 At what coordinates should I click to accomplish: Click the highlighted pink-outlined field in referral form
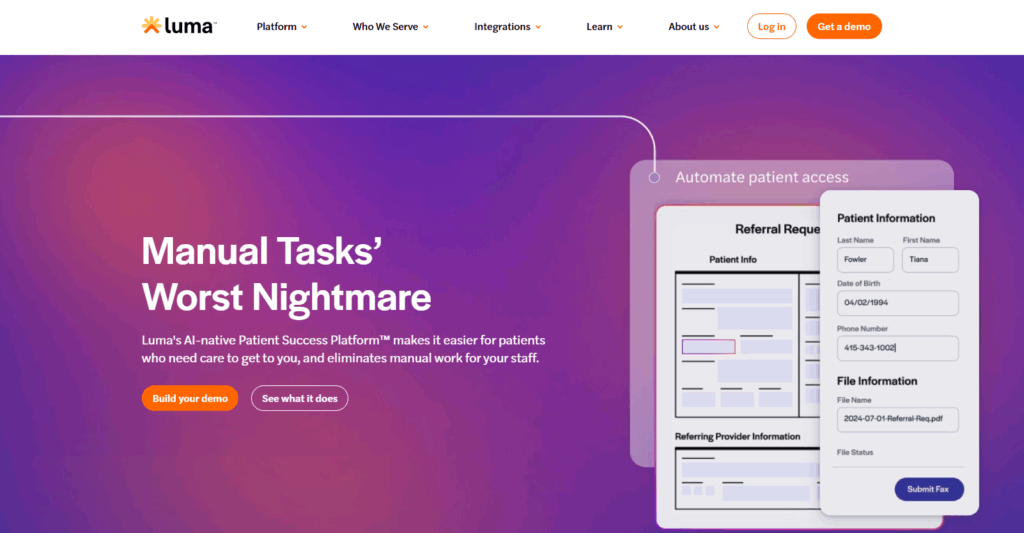coord(709,347)
